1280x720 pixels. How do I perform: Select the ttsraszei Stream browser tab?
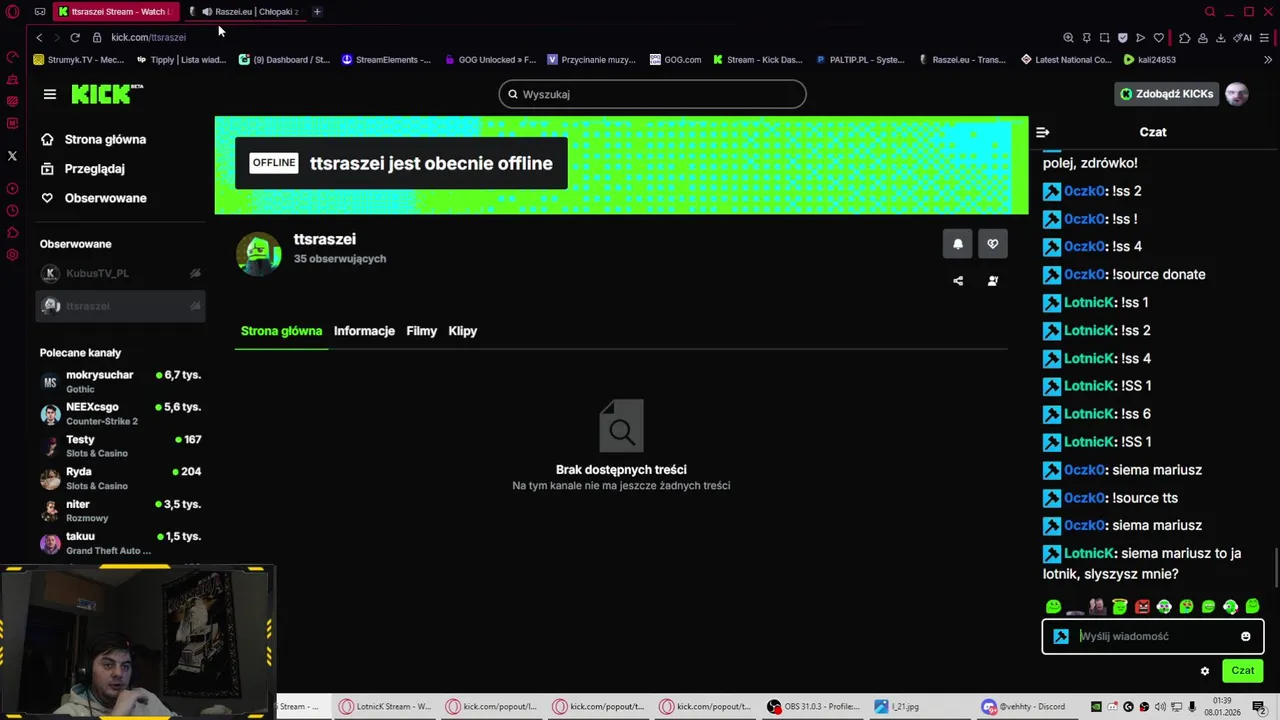point(117,12)
